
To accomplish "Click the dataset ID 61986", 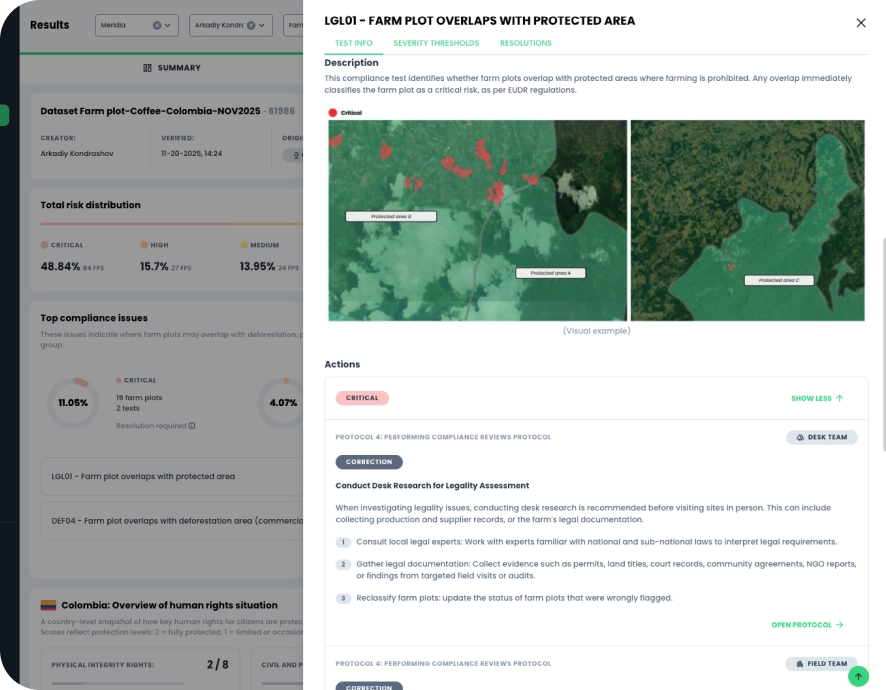I will click(x=281, y=111).
